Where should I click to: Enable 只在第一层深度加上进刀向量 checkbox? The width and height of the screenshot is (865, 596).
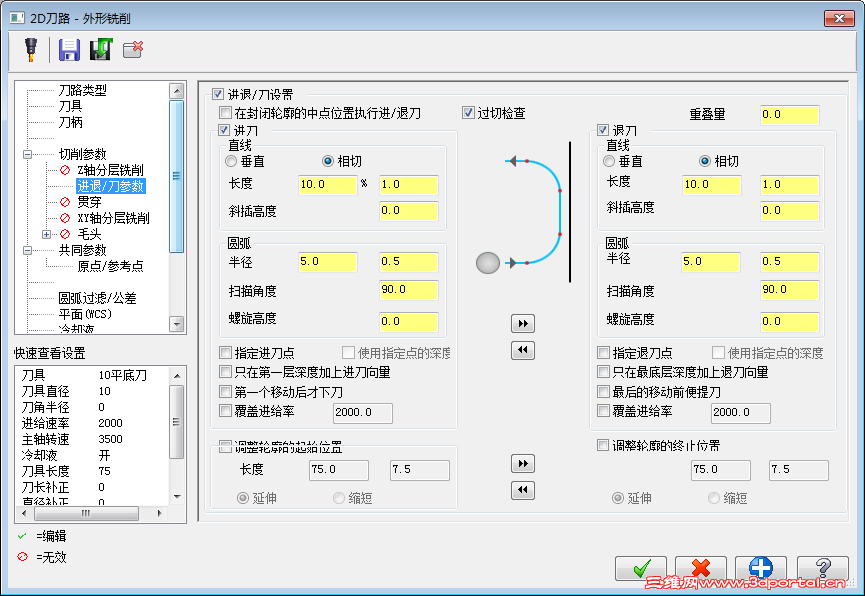pyautogui.click(x=225, y=372)
